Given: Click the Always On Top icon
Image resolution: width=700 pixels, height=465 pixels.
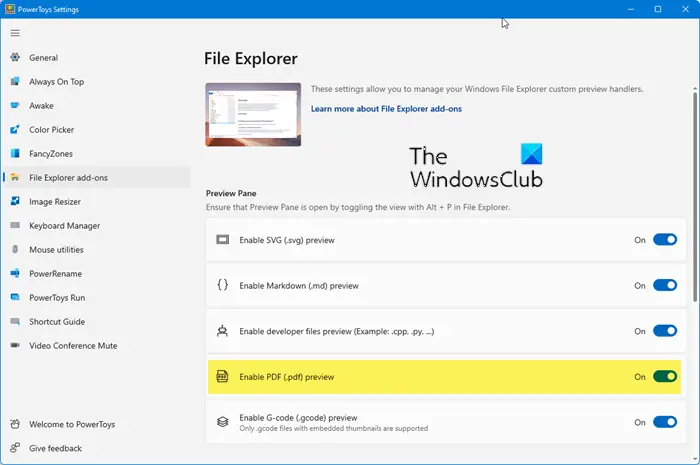Looking at the screenshot, I should tap(15, 81).
